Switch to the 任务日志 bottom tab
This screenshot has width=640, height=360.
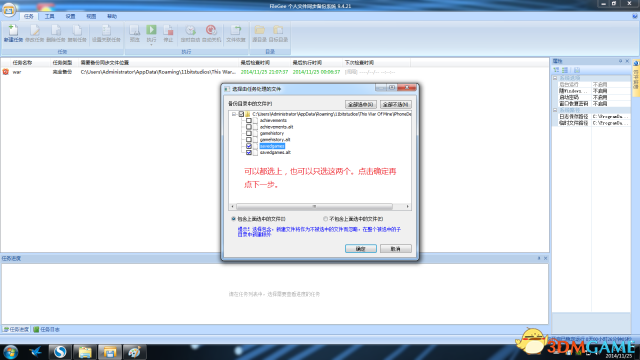tap(47, 329)
